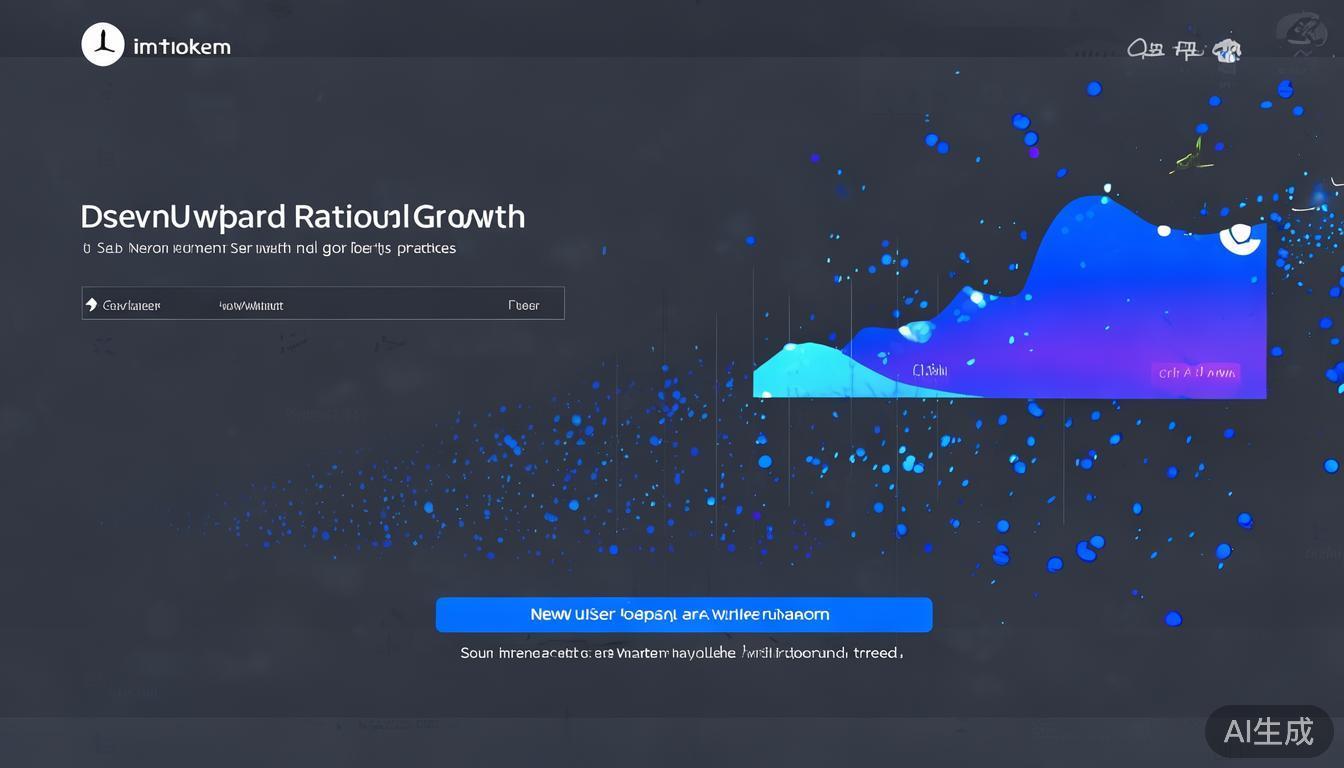This screenshot has height=768, width=1344.
Task: Click the 'AI生成' watermark badge
Action: point(1268,731)
